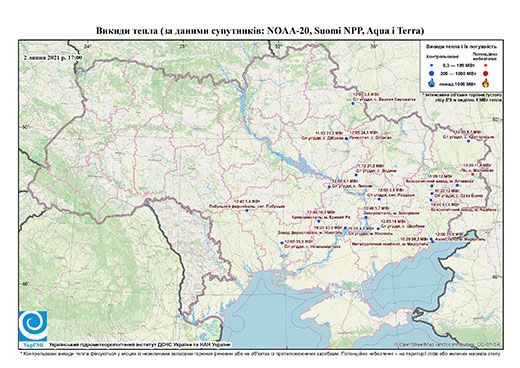Click the label 'Запоріжсталь, м. Запоріжжя'
The image size is (520, 368).
click(x=391, y=213)
